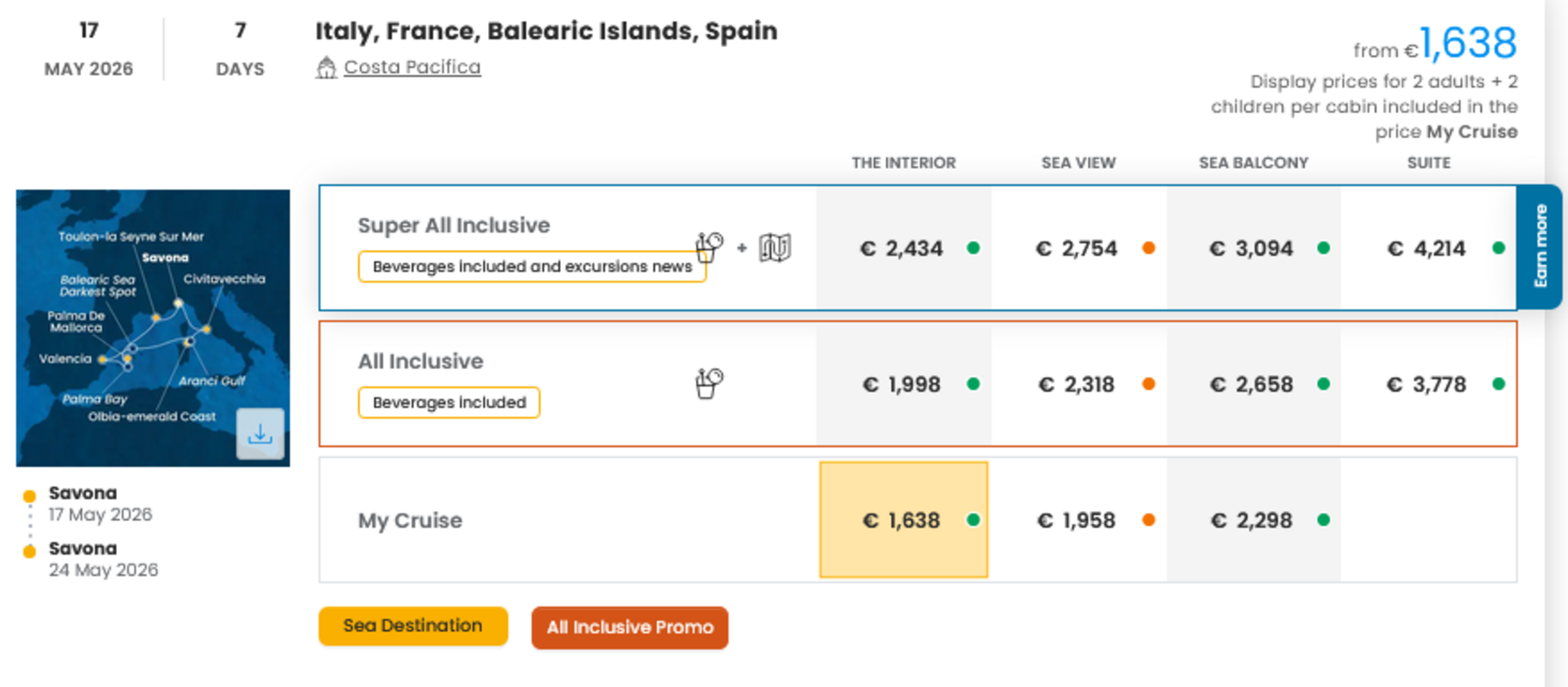Viewport: 1568px width, 687px height.
Task: Click the Beverages included label
Action: [448, 403]
